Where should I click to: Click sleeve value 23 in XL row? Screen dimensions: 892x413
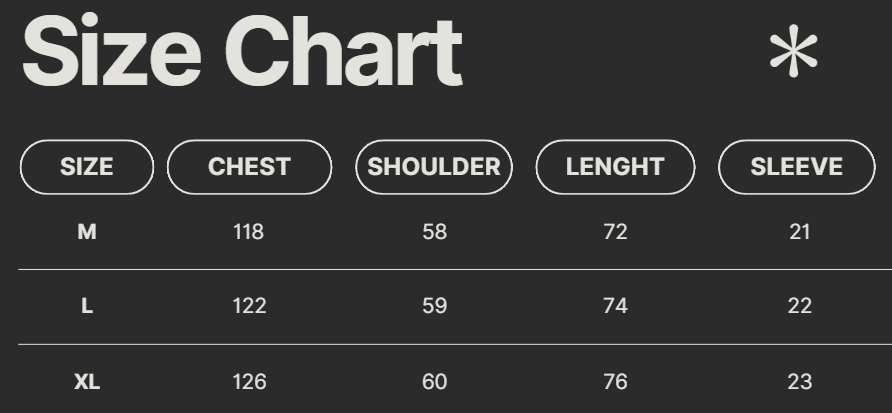point(800,381)
